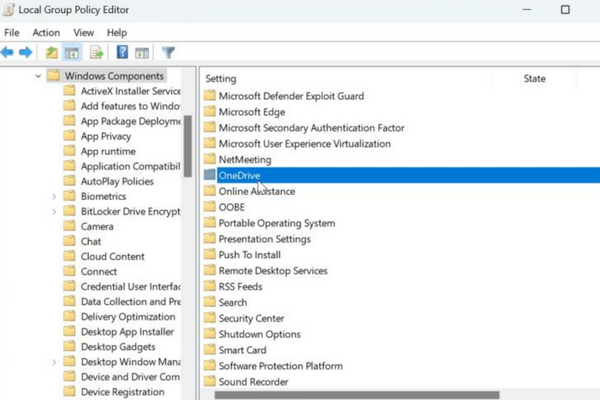
Task: Select App Privacy in the tree
Action: [x=106, y=136]
